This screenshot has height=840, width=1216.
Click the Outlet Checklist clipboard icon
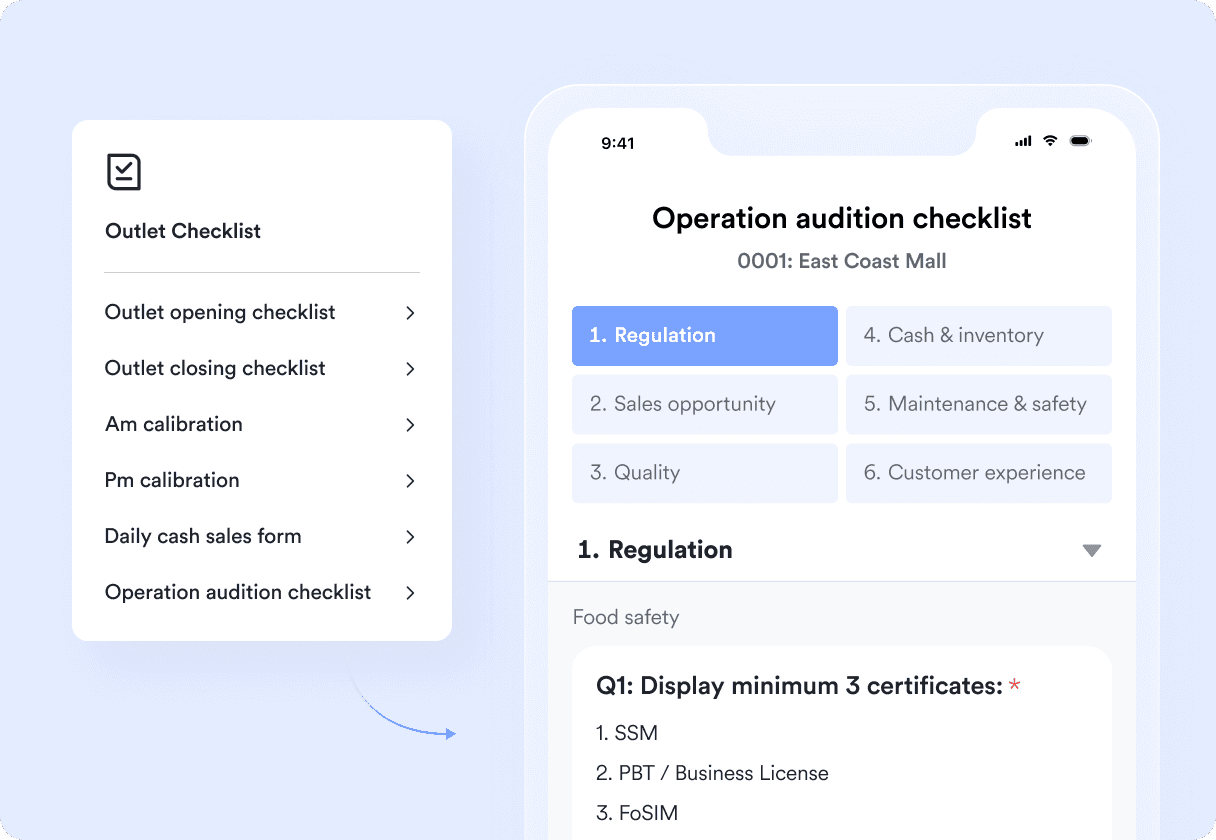coord(124,171)
